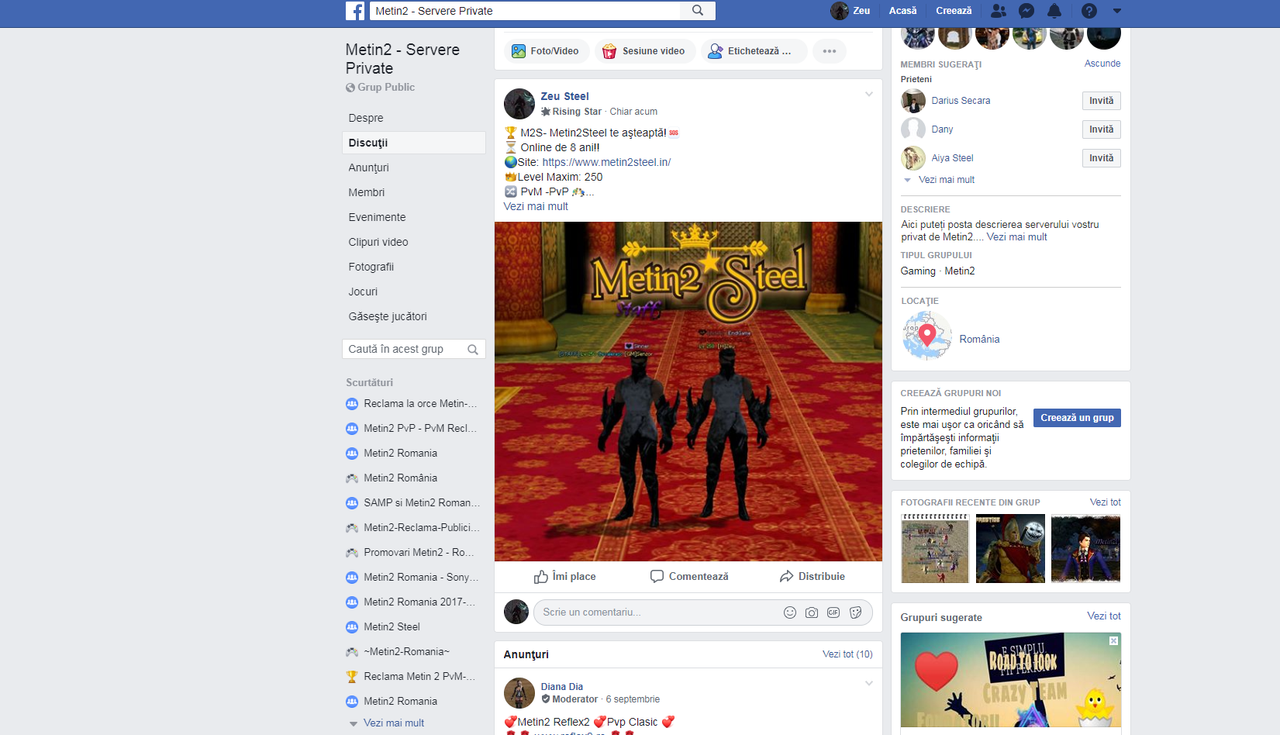Open the Membri section
Screen dimensions: 1280x735
413,192
